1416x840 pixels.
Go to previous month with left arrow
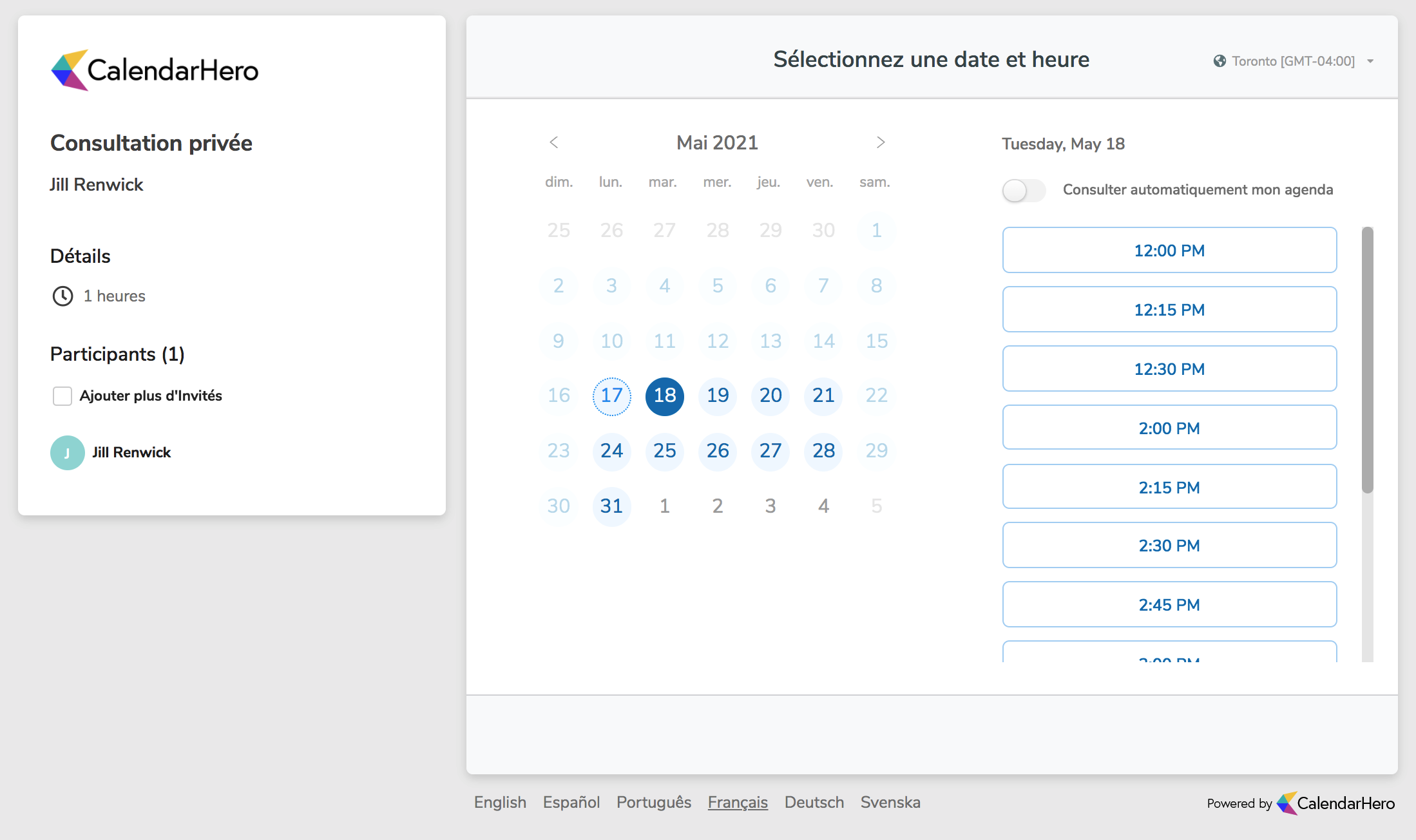(x=553, y=142)
